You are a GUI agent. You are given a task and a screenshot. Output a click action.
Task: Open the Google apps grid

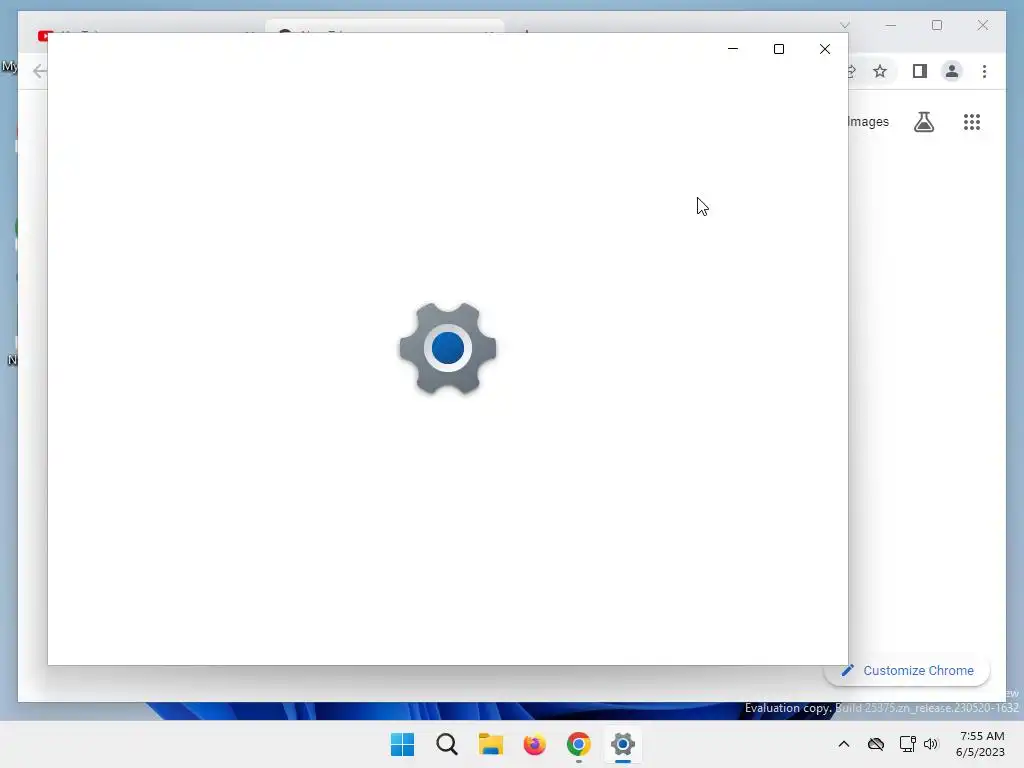coord(972,122)
